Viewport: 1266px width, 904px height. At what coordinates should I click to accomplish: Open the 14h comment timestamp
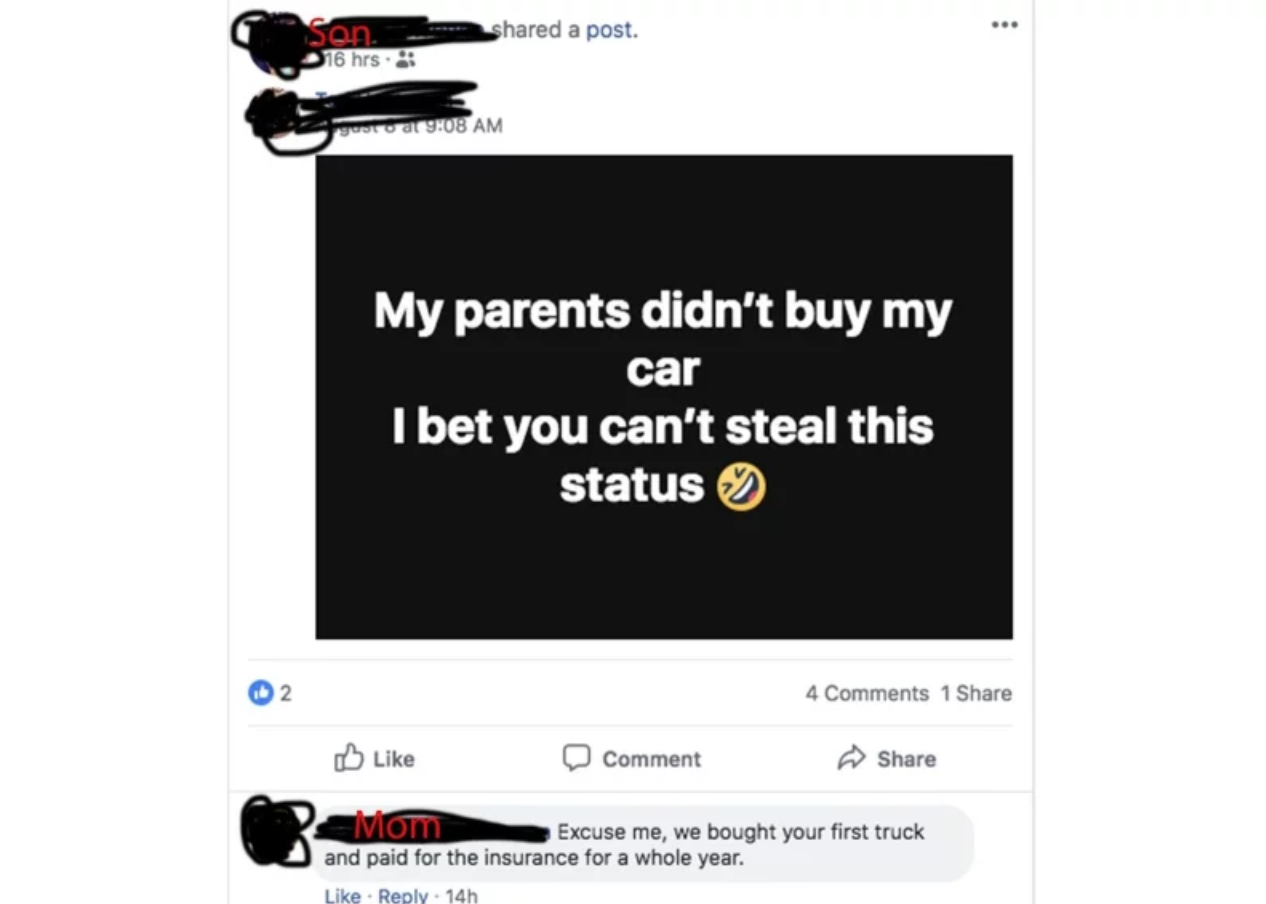(461, 895)
